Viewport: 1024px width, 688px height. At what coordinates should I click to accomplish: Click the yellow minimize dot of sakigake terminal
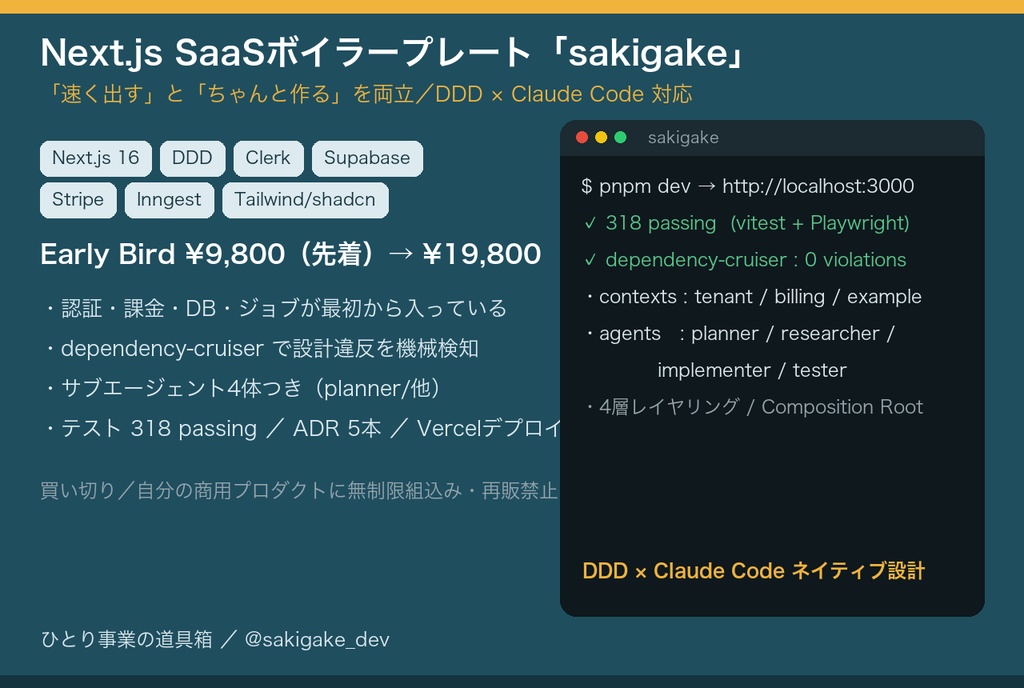click(x=601, y=137)
